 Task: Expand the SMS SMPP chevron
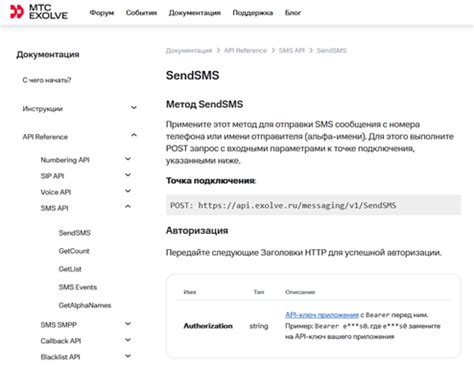pos(128,323)
